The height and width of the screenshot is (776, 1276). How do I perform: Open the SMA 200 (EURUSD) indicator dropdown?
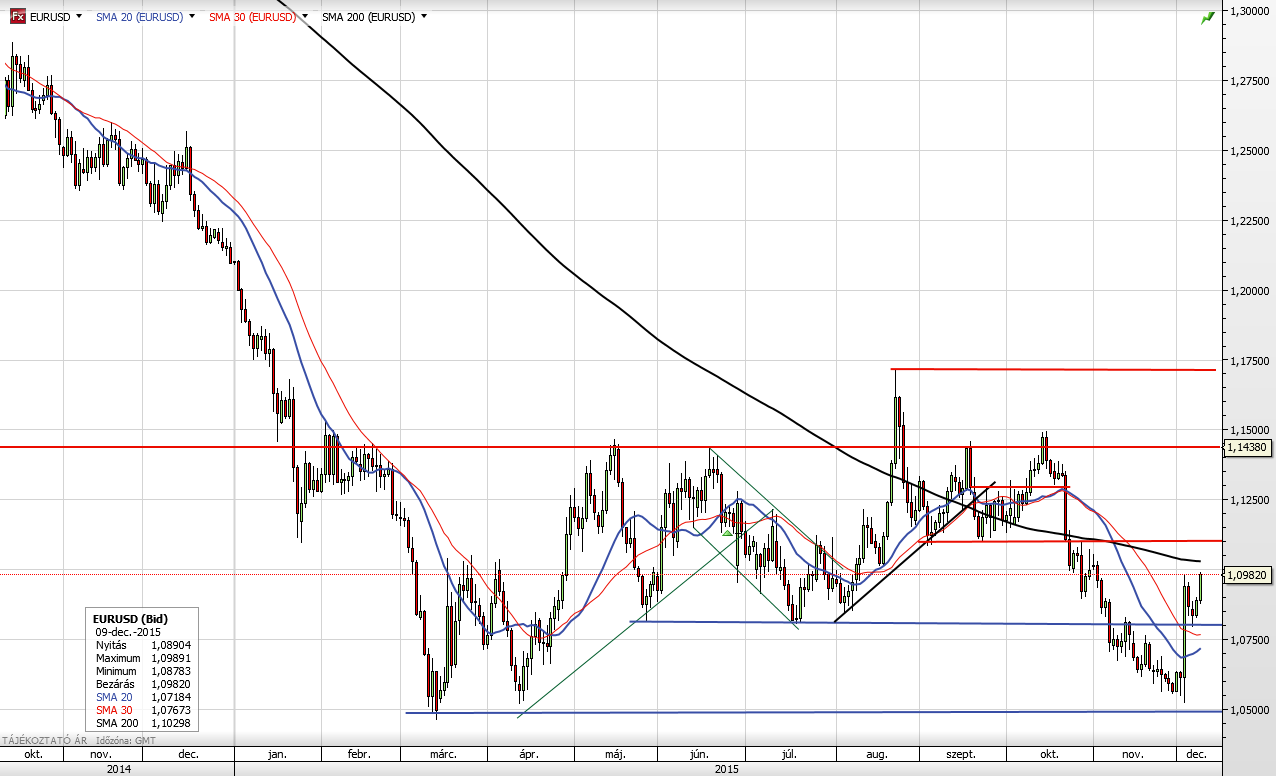click(x=424, y=17)
